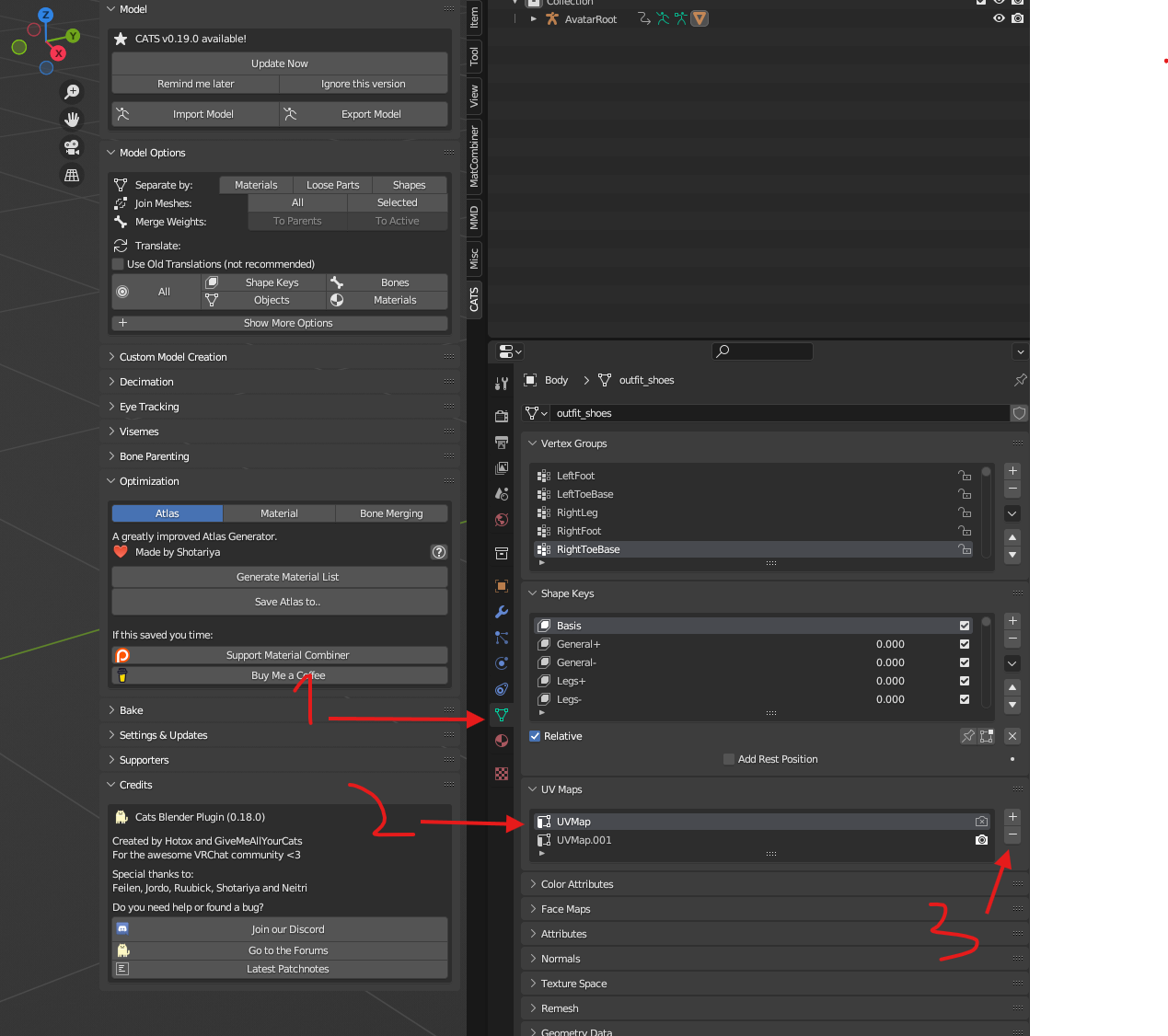Open the Object properties orange square icon

(x=502, y=586)
